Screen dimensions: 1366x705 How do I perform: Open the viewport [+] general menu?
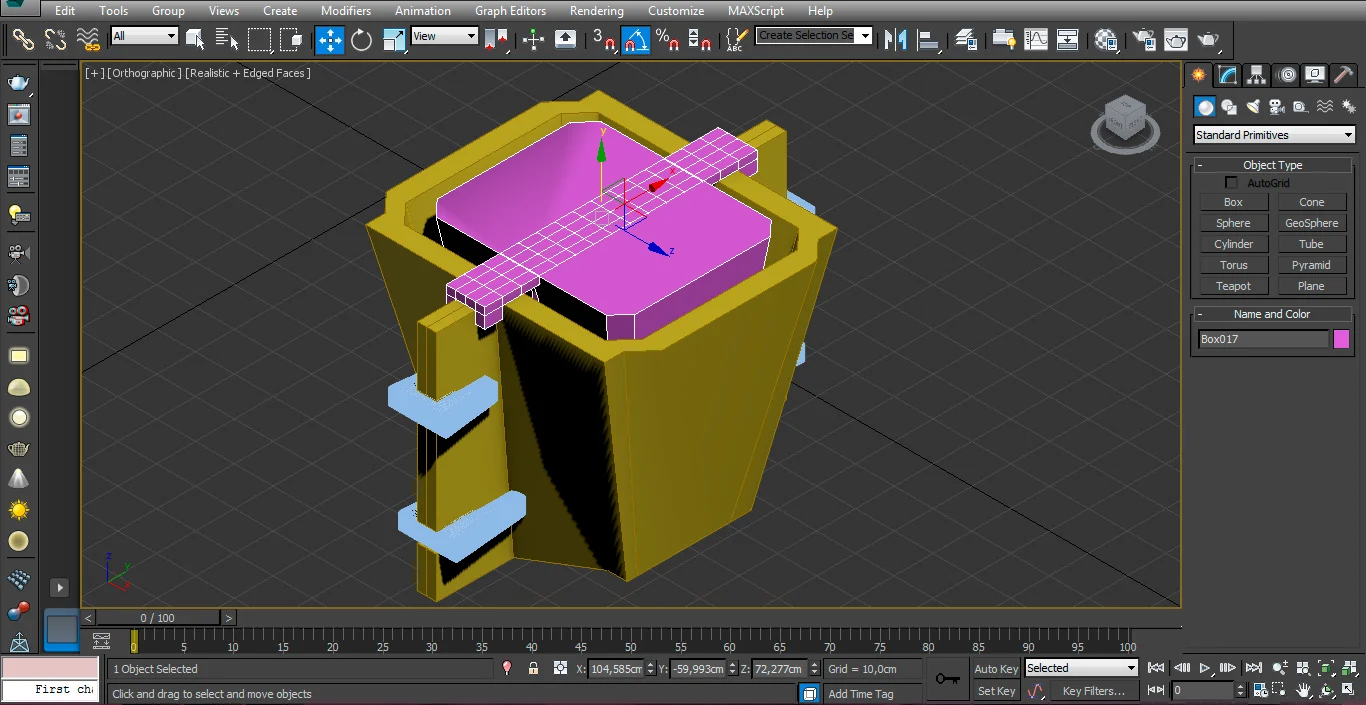pyautogui.click(x=94, y=73)
